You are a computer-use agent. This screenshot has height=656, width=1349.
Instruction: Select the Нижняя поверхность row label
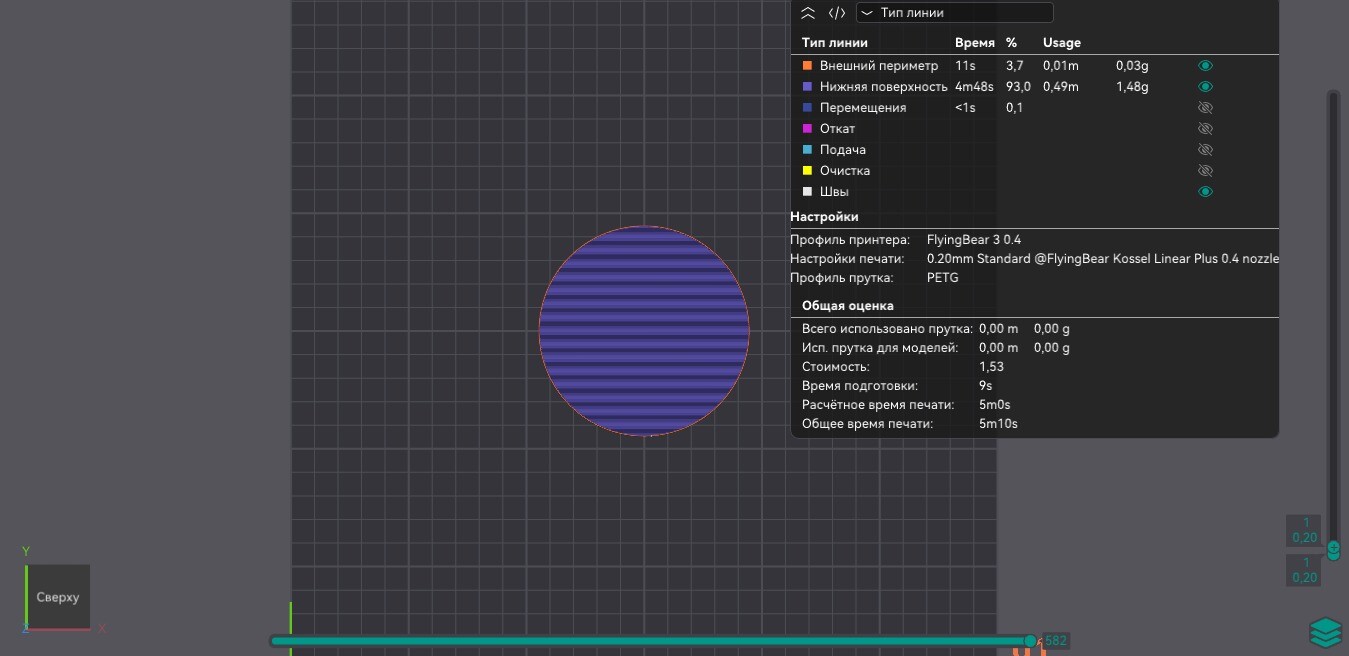pyautogui.click(x=883, y=87)
